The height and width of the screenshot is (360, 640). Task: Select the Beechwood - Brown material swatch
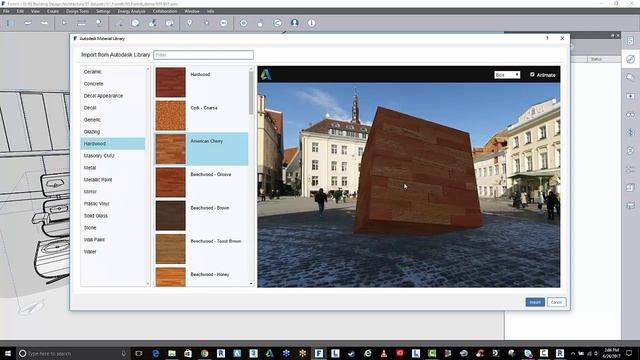point(170,216)
